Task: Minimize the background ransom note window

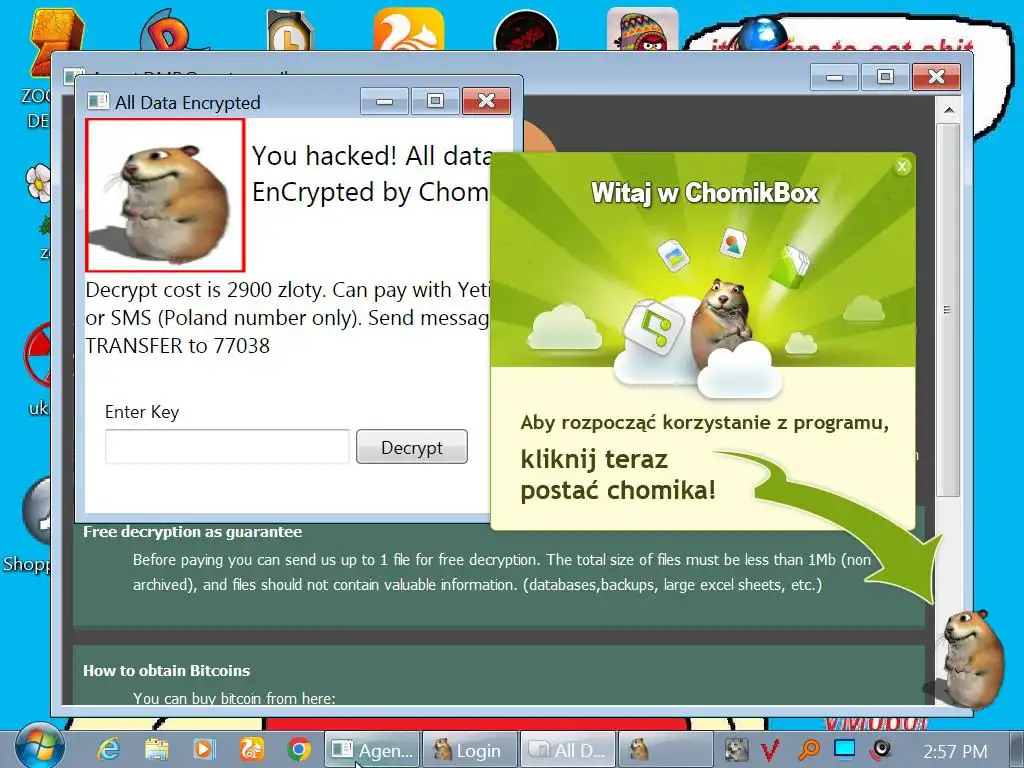Action: point(834,77)
